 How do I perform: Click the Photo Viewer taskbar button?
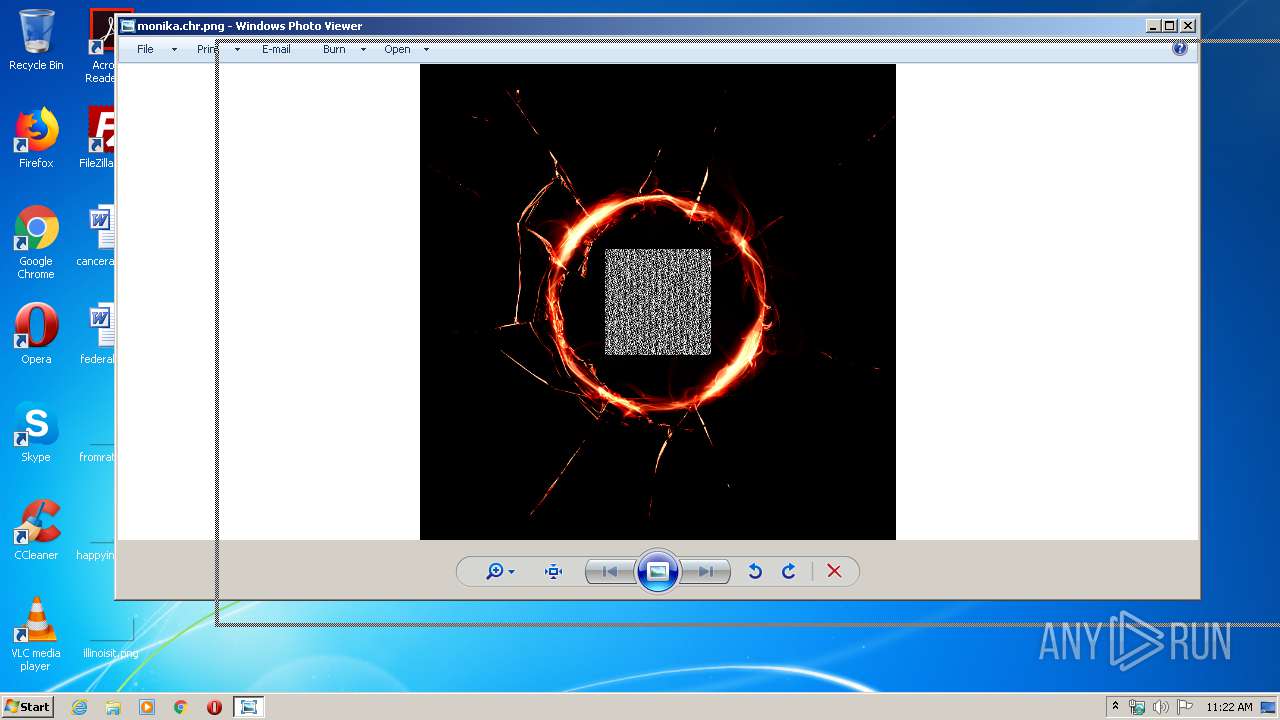248,707
